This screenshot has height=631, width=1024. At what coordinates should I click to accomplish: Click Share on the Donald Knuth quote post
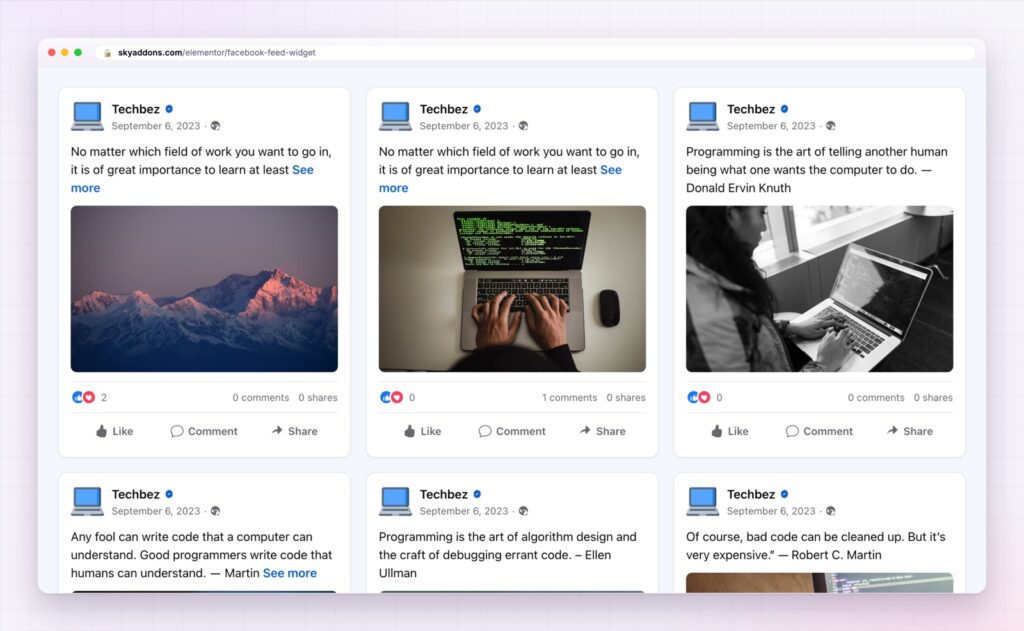(x=910, y=431)
